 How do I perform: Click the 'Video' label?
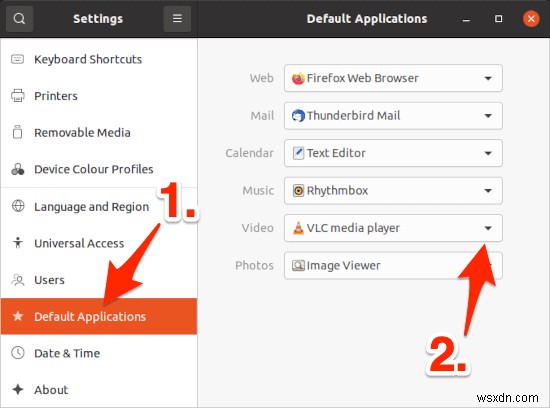coord(257,228)
